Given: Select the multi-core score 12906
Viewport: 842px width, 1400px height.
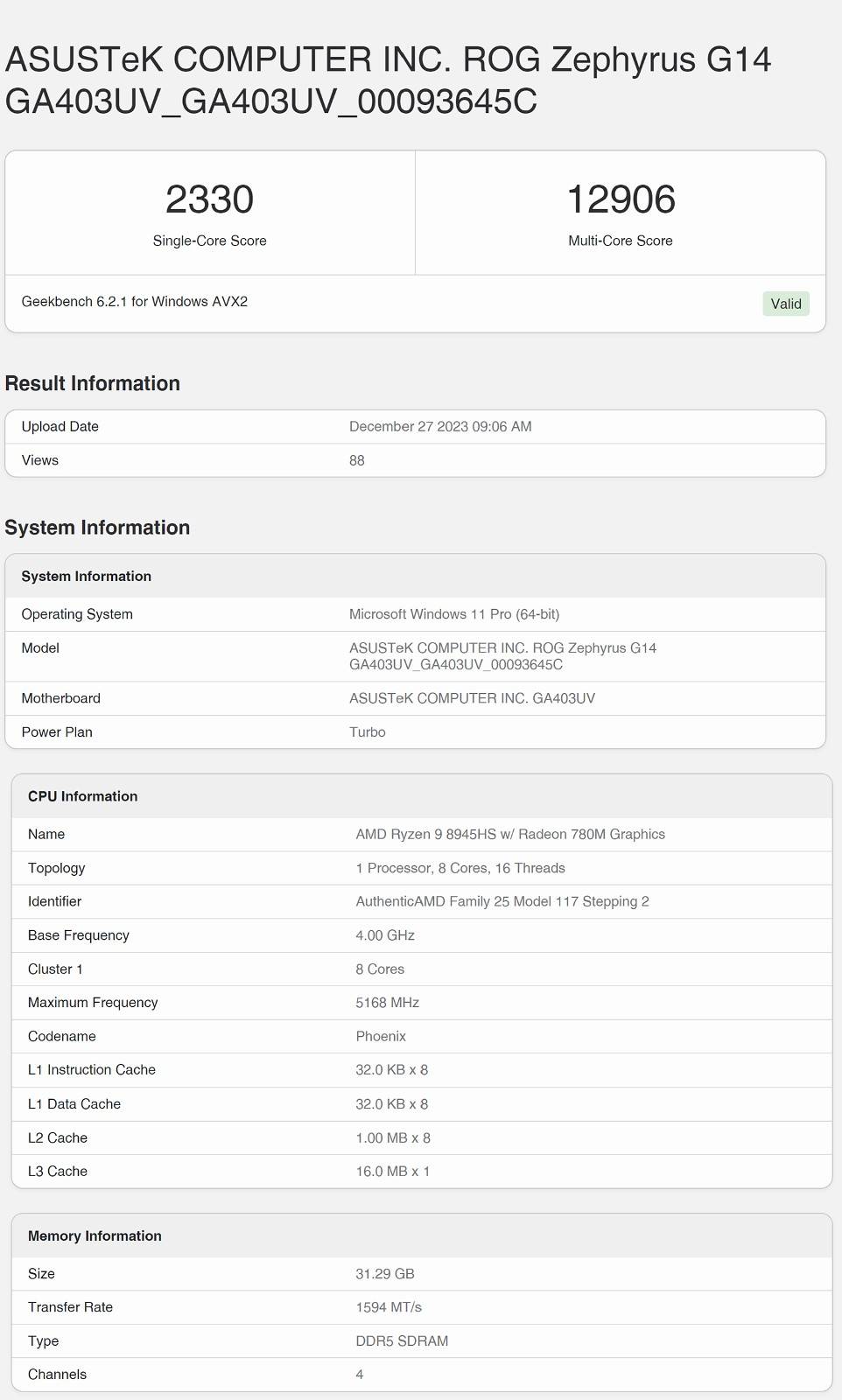Looking at the screenshot, I should pos(621,199).
